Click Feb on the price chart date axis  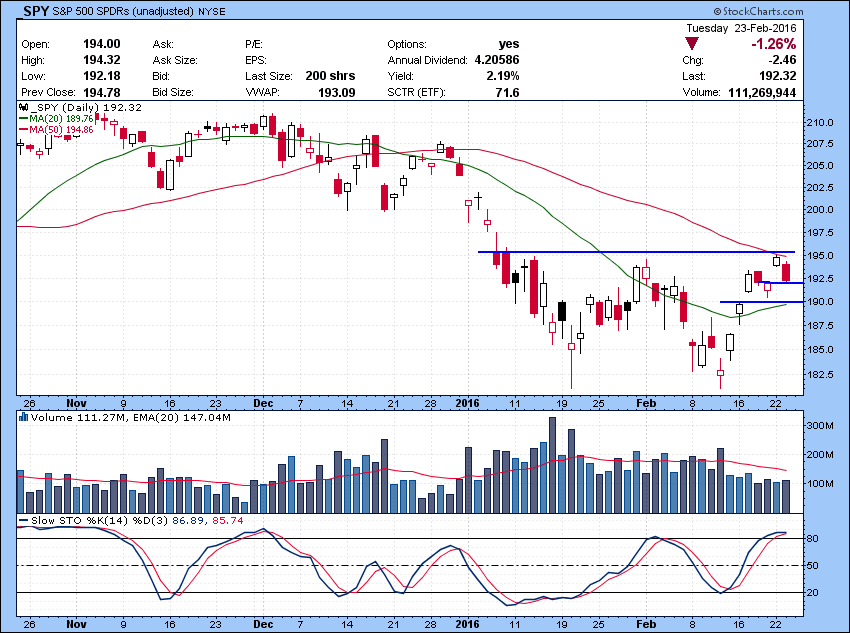(x=646, y=403)
